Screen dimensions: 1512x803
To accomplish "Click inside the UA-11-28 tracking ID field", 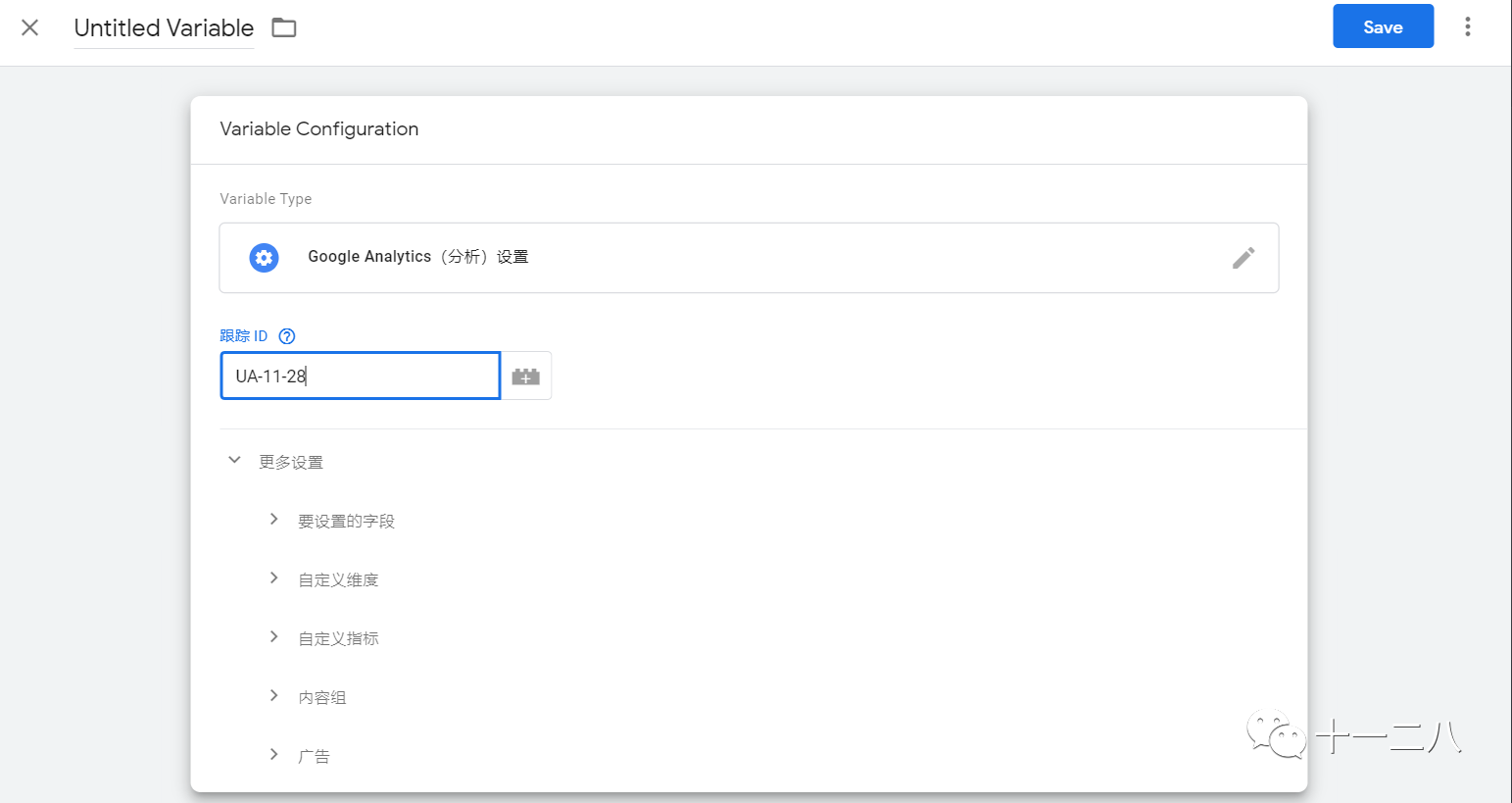I will (x=360, y=376).
